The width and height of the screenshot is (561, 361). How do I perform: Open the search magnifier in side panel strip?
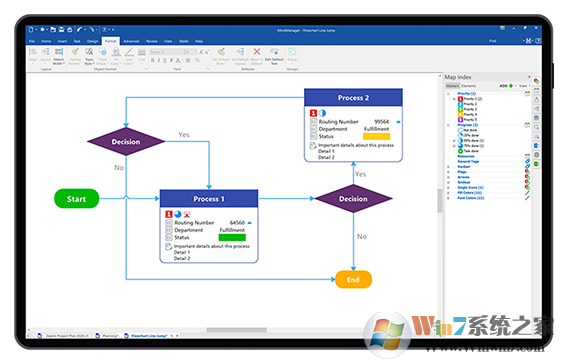[537, 127]
